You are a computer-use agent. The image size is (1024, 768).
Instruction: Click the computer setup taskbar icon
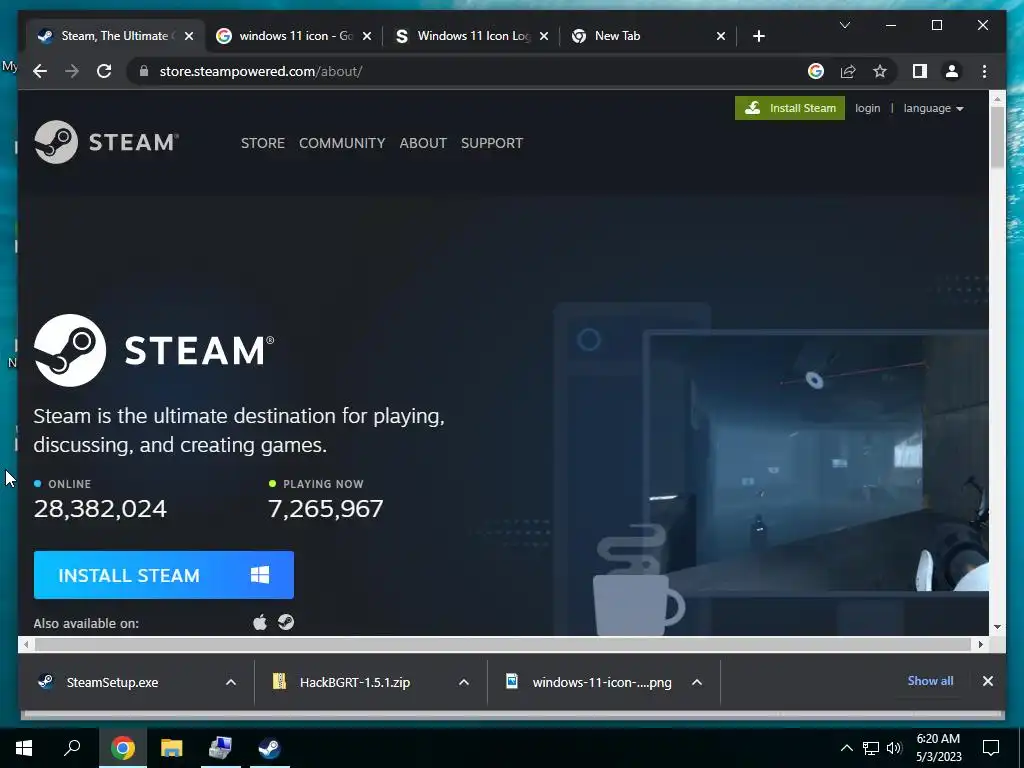[220, 748]
